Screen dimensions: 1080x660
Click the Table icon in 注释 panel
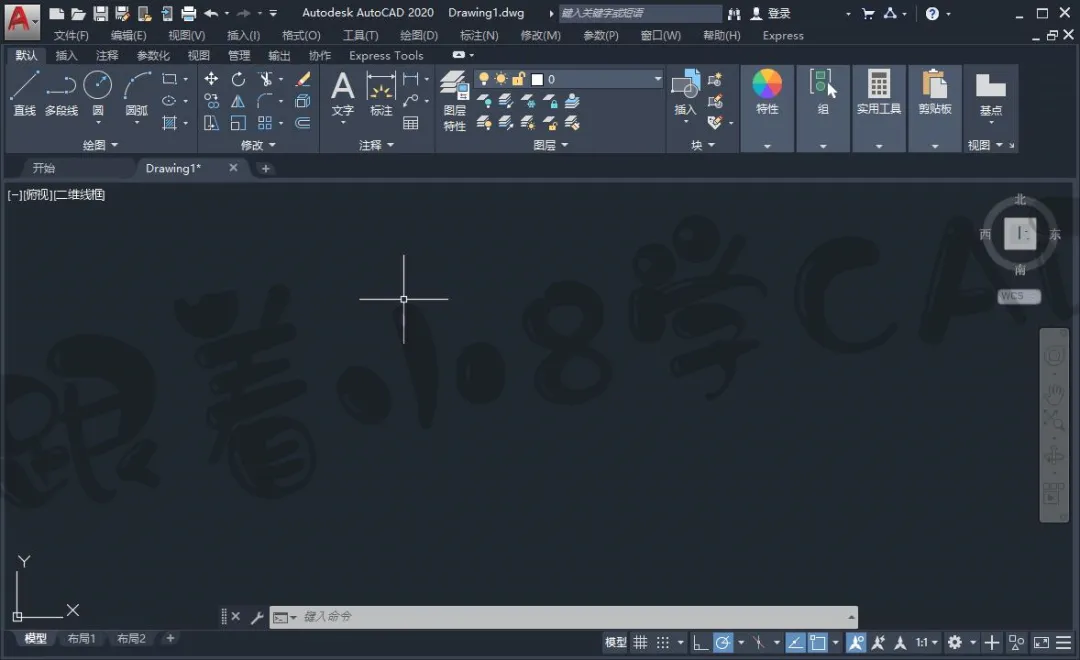[x=411, y=123]
